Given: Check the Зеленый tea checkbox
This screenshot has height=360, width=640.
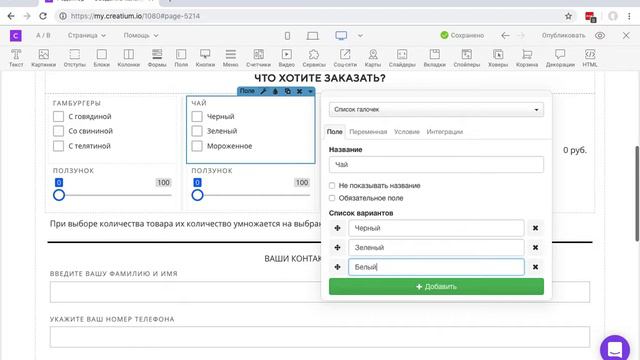Looking at the screenshot, I should coord(197,131).
